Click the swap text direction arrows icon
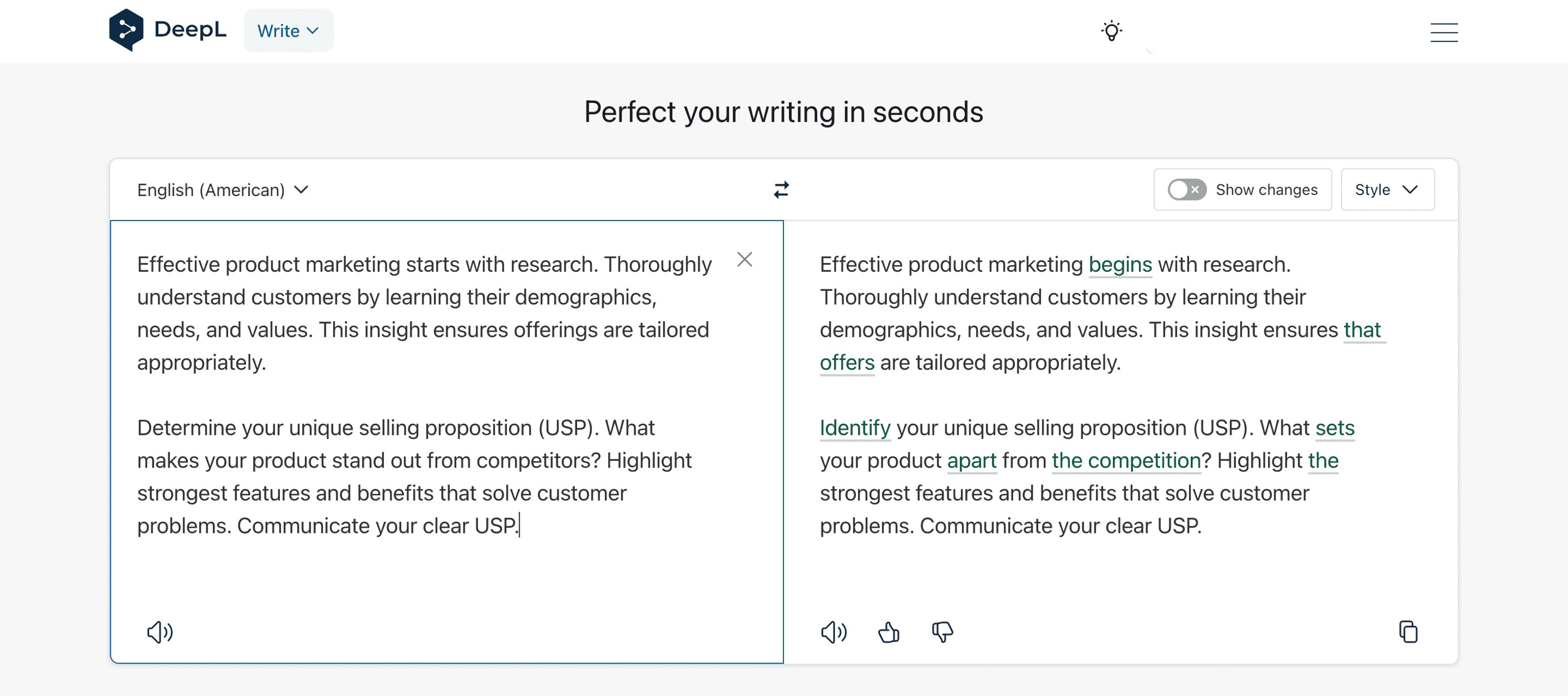The width and height of the screenshot is (1568, 696). 781,189
